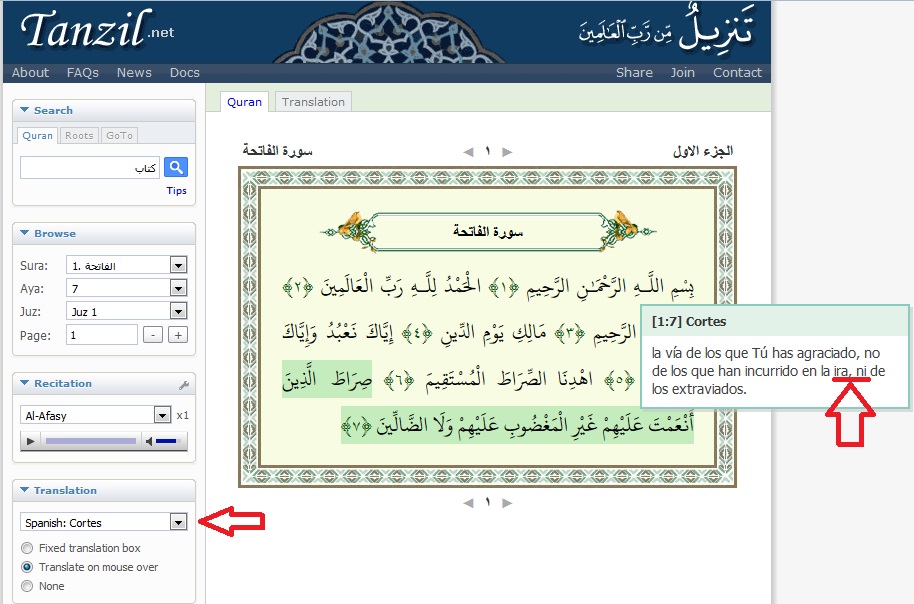Click the Tanzil.net logo
This screenshot has width=914, height=604.
[x=97, y=29]
